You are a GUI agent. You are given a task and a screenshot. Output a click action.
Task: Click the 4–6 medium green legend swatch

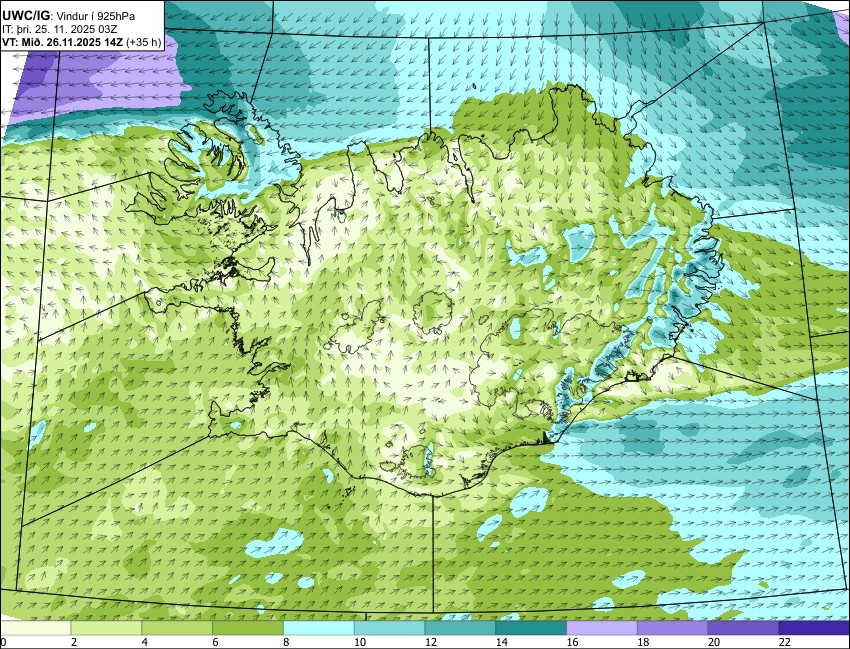point(177,628)
